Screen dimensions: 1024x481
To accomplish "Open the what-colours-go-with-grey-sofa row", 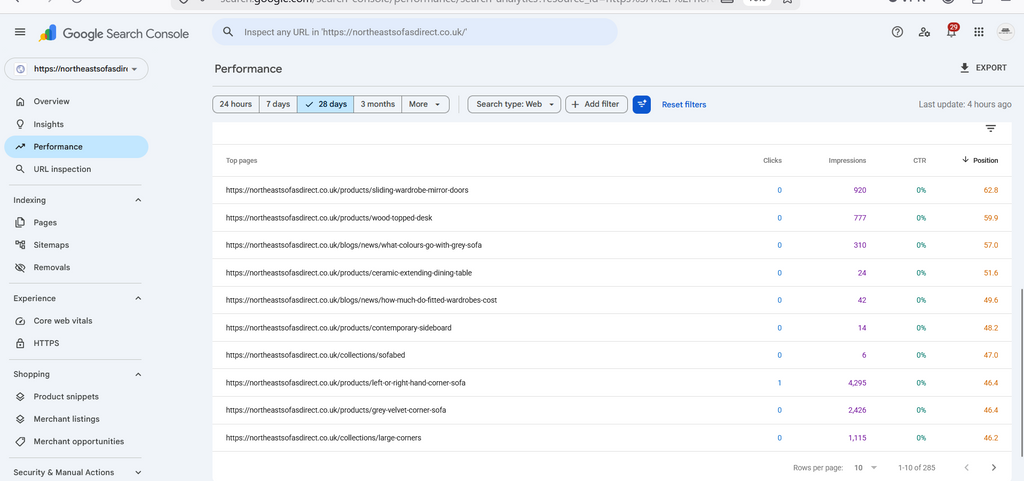I will [611, 245].
